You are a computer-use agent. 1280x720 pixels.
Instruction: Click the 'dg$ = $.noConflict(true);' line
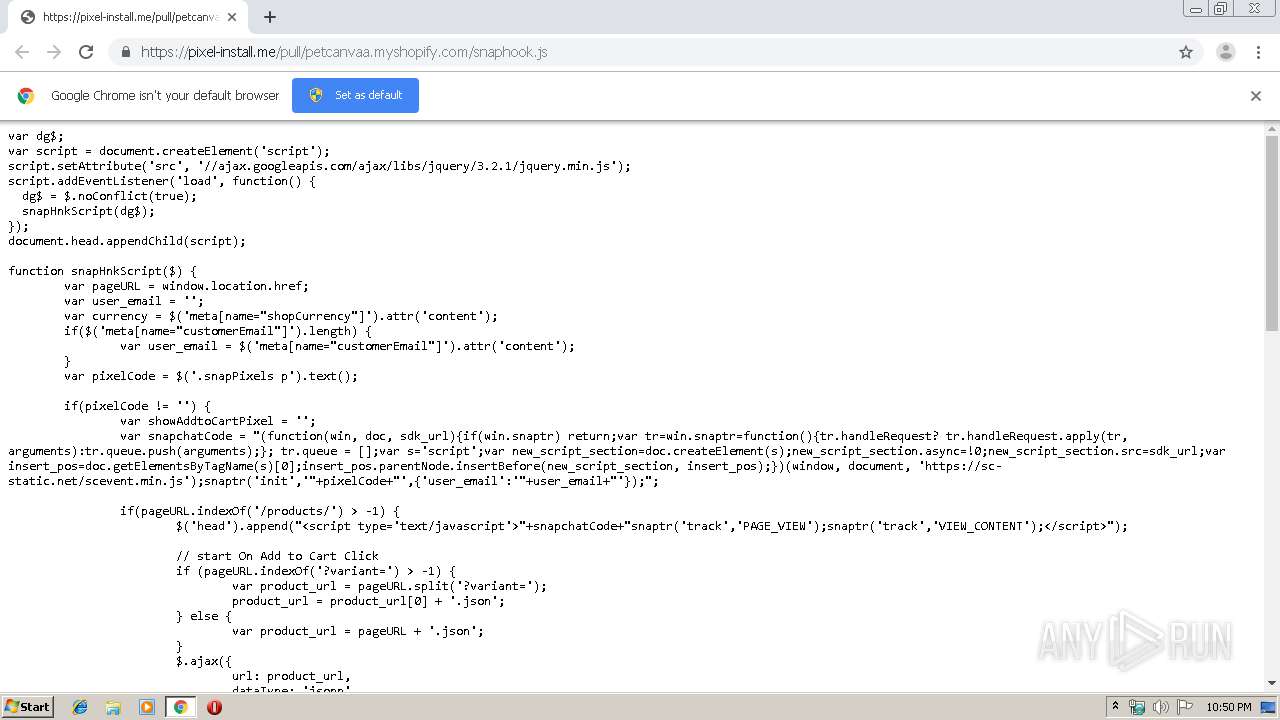click(x=110, y=196)
